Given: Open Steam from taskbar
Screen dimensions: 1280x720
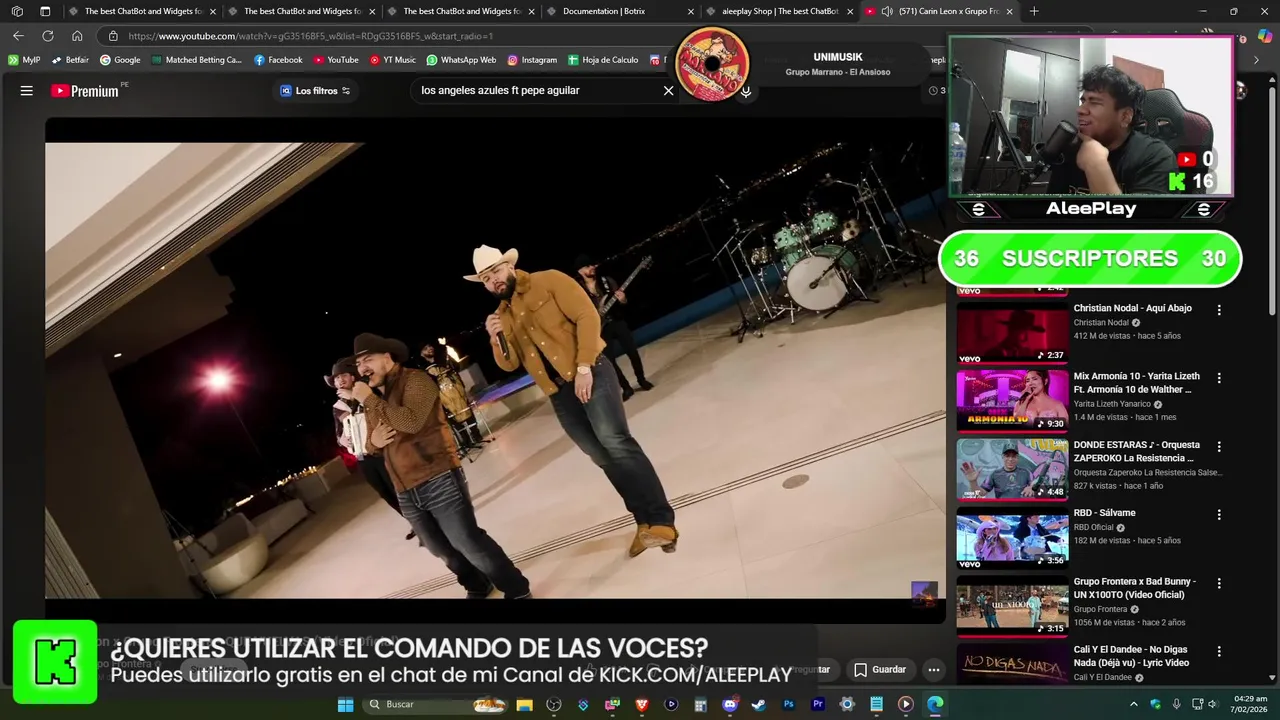Looking at the screenshot, I should [x=758, y=704].
